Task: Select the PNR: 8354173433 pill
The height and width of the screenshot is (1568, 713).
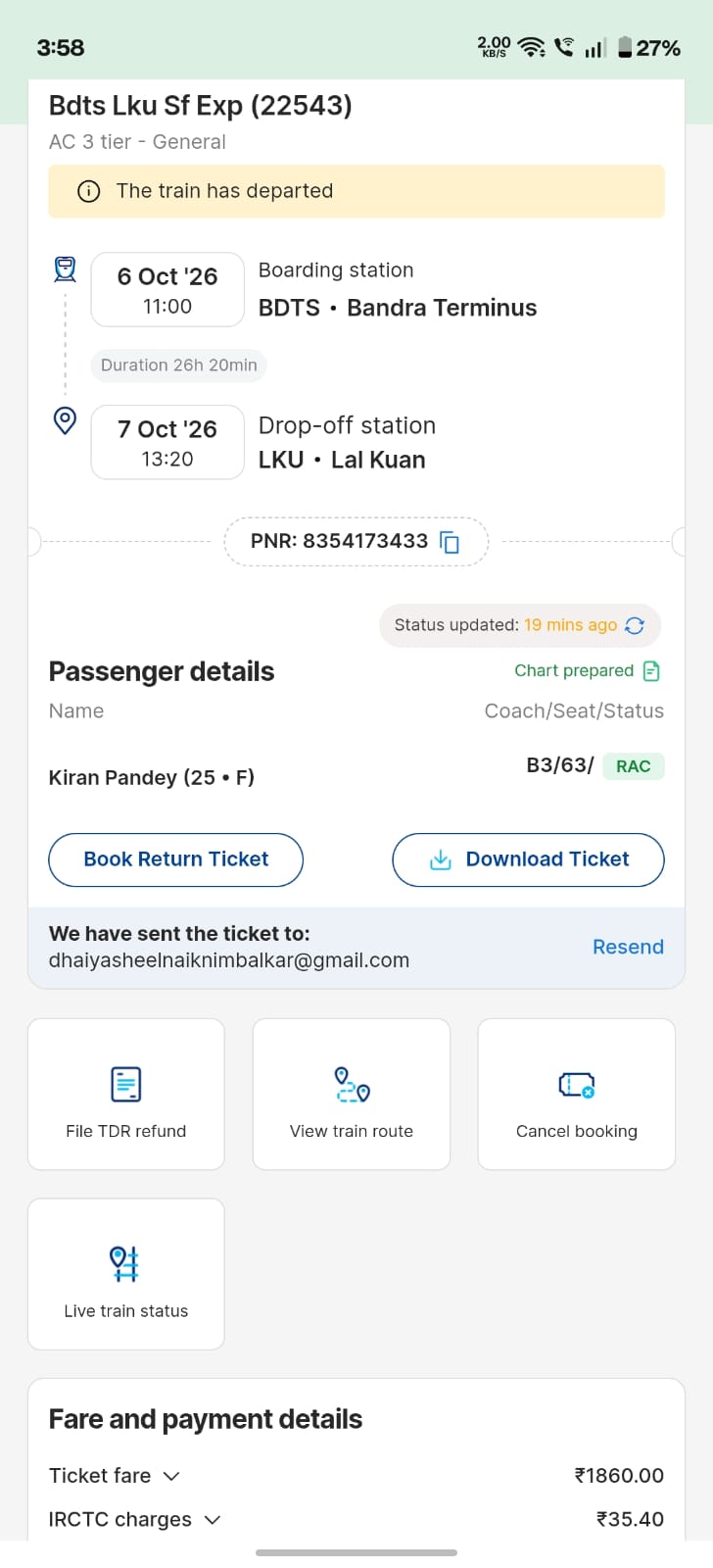Action: click(x=356, y=542)
